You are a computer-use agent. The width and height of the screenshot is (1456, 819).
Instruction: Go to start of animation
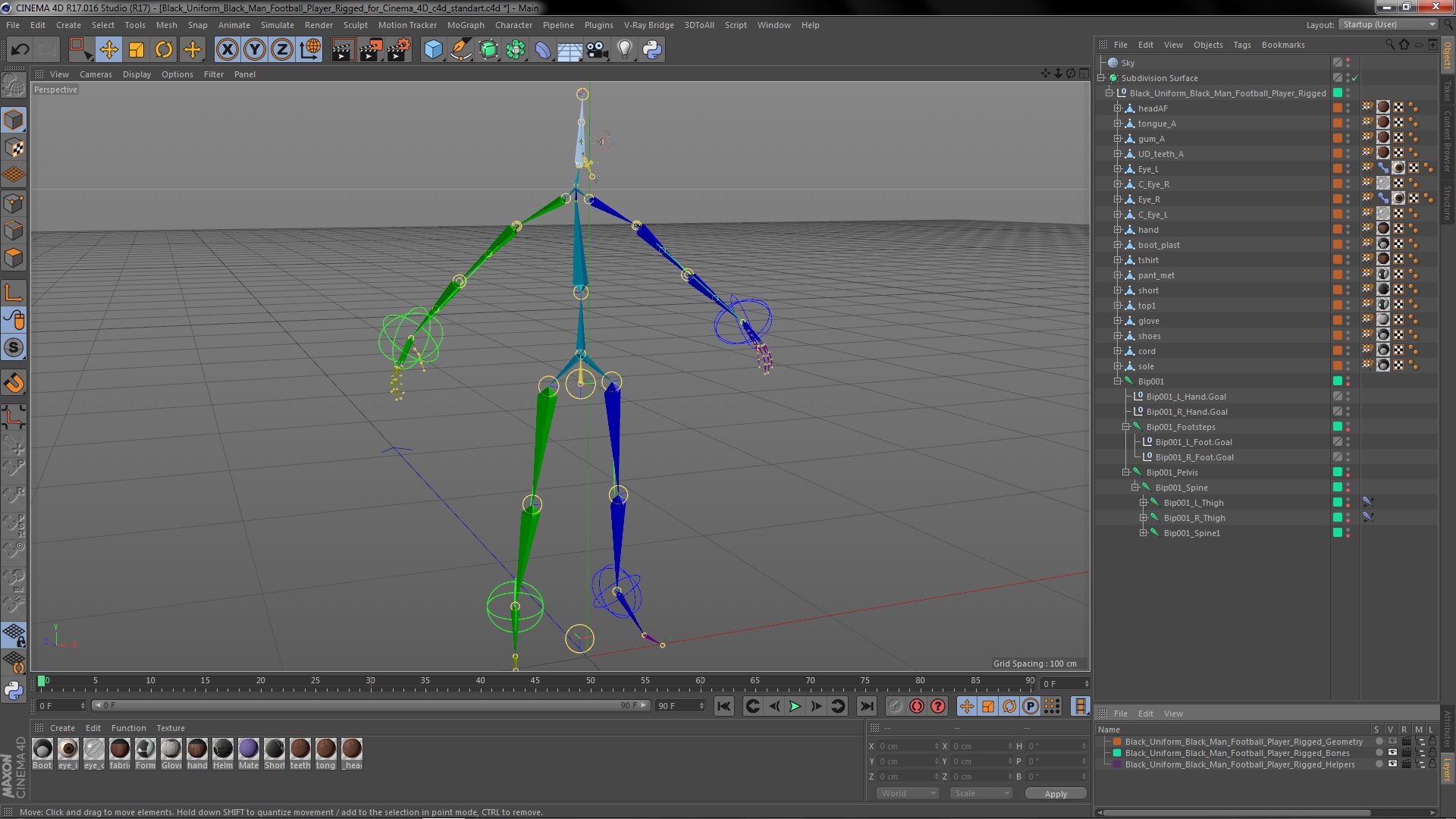click(724, 706)
